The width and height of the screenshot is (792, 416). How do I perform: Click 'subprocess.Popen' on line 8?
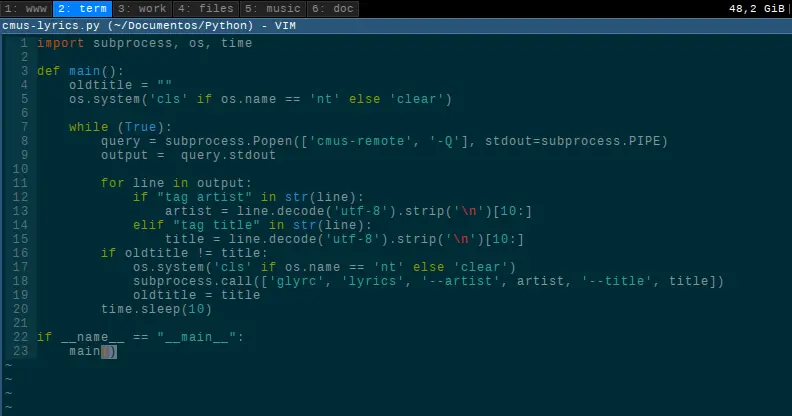point(229,141)
